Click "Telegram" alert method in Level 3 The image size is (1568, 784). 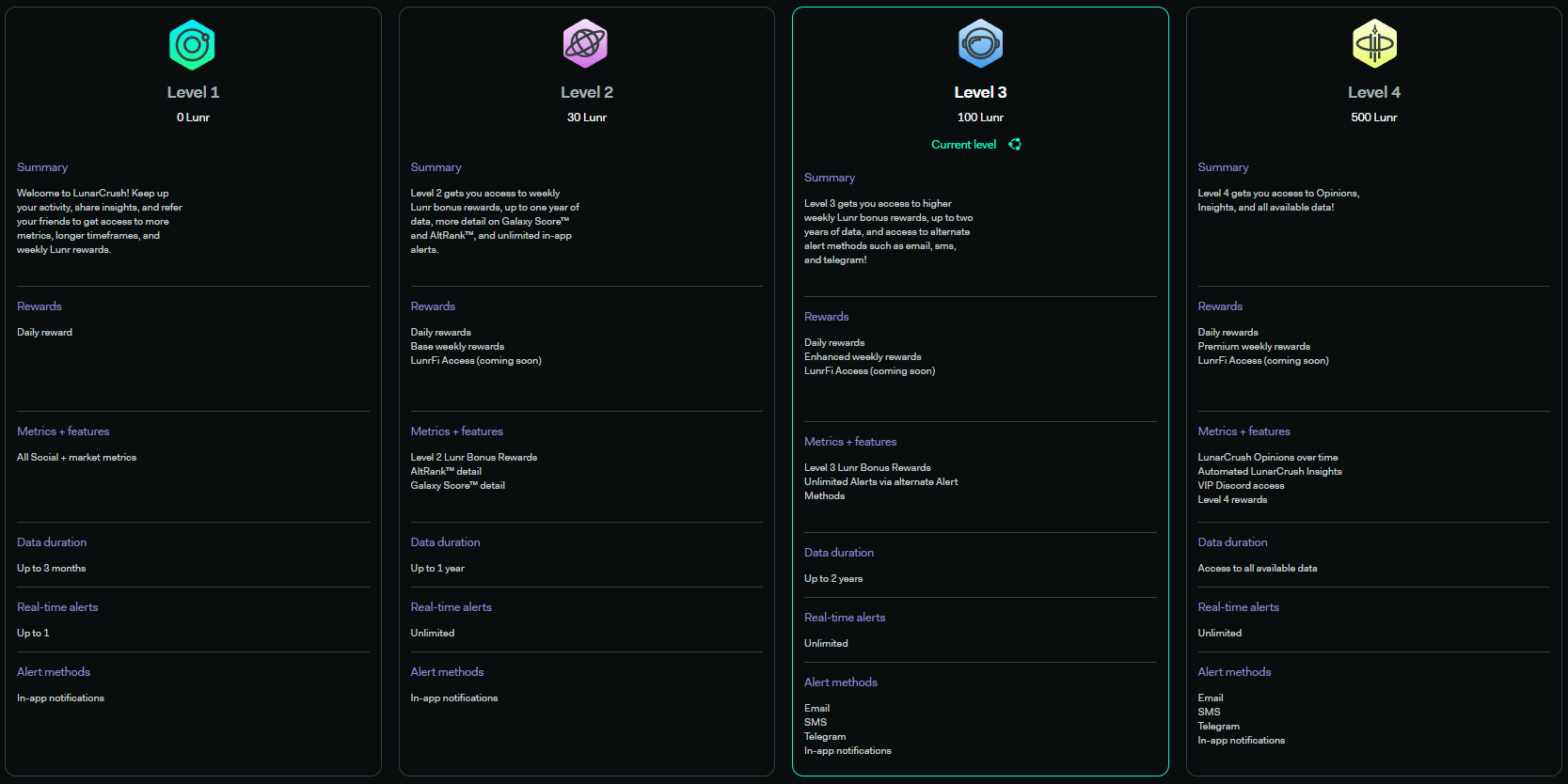click(x=825, y=737)
